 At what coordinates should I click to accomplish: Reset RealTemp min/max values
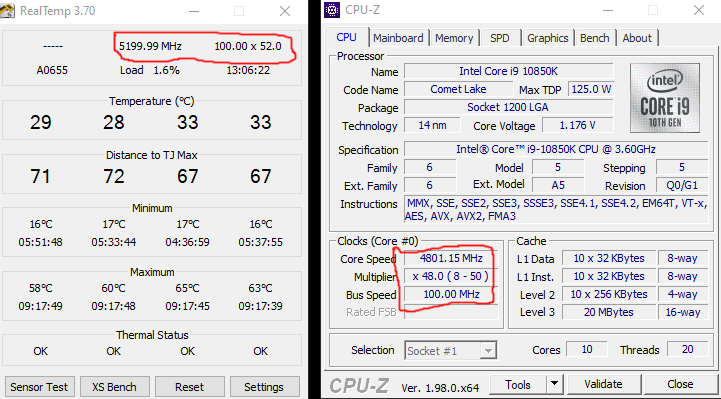pos(189,387)
